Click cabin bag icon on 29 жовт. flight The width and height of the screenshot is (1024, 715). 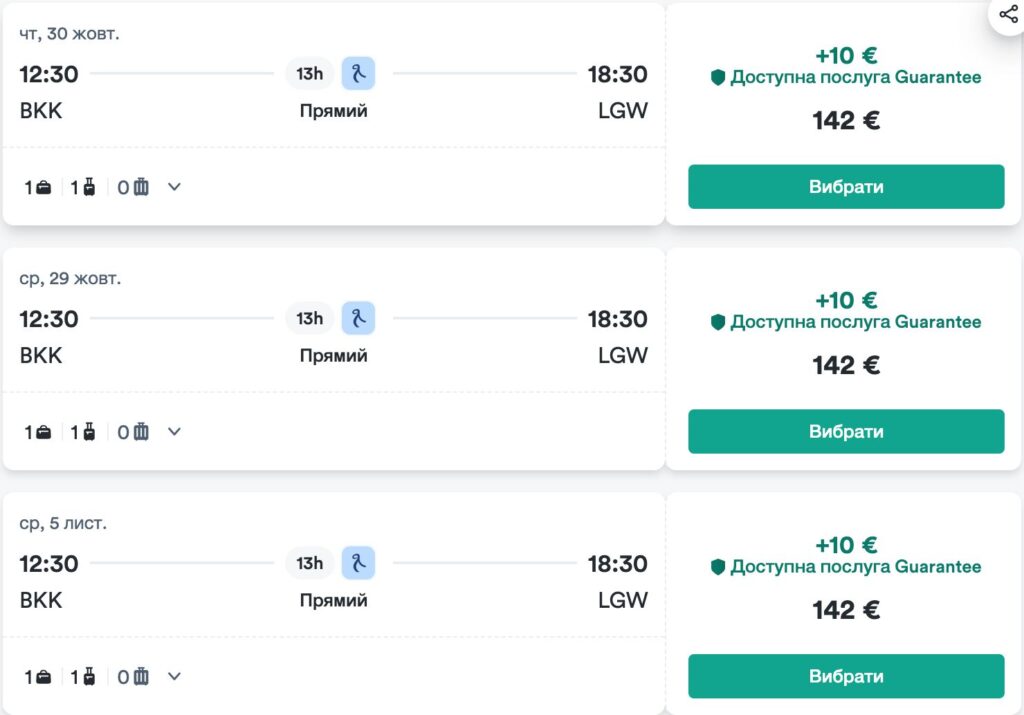(x=89, y=432)
